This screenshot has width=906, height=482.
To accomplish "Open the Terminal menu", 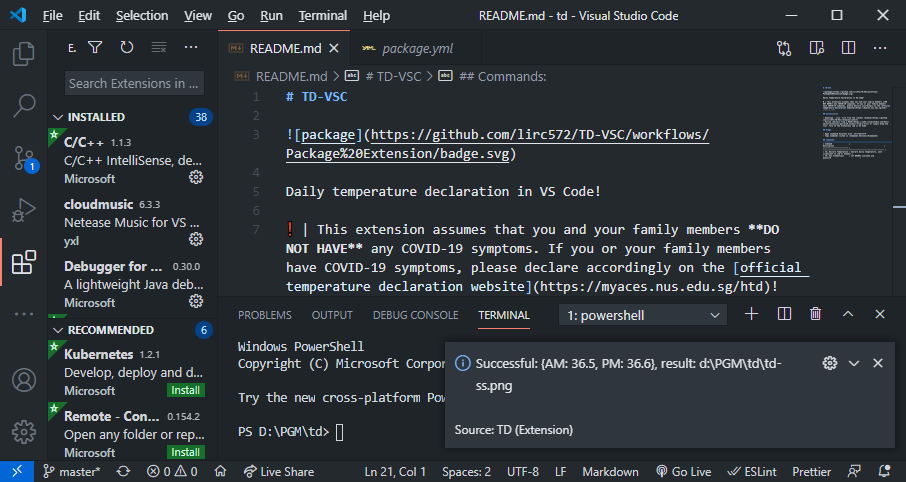I will [x=322, y=16].
